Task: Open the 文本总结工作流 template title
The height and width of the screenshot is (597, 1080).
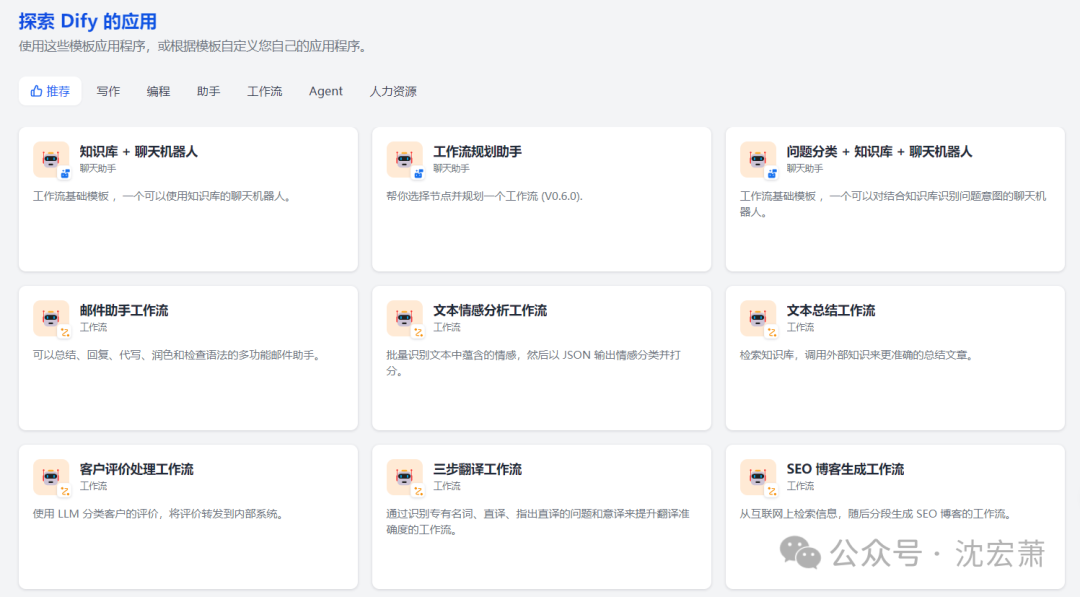Action: [831, 311]
